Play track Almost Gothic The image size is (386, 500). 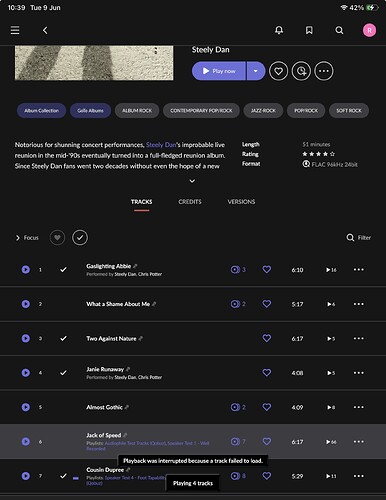tap(26, 407)
